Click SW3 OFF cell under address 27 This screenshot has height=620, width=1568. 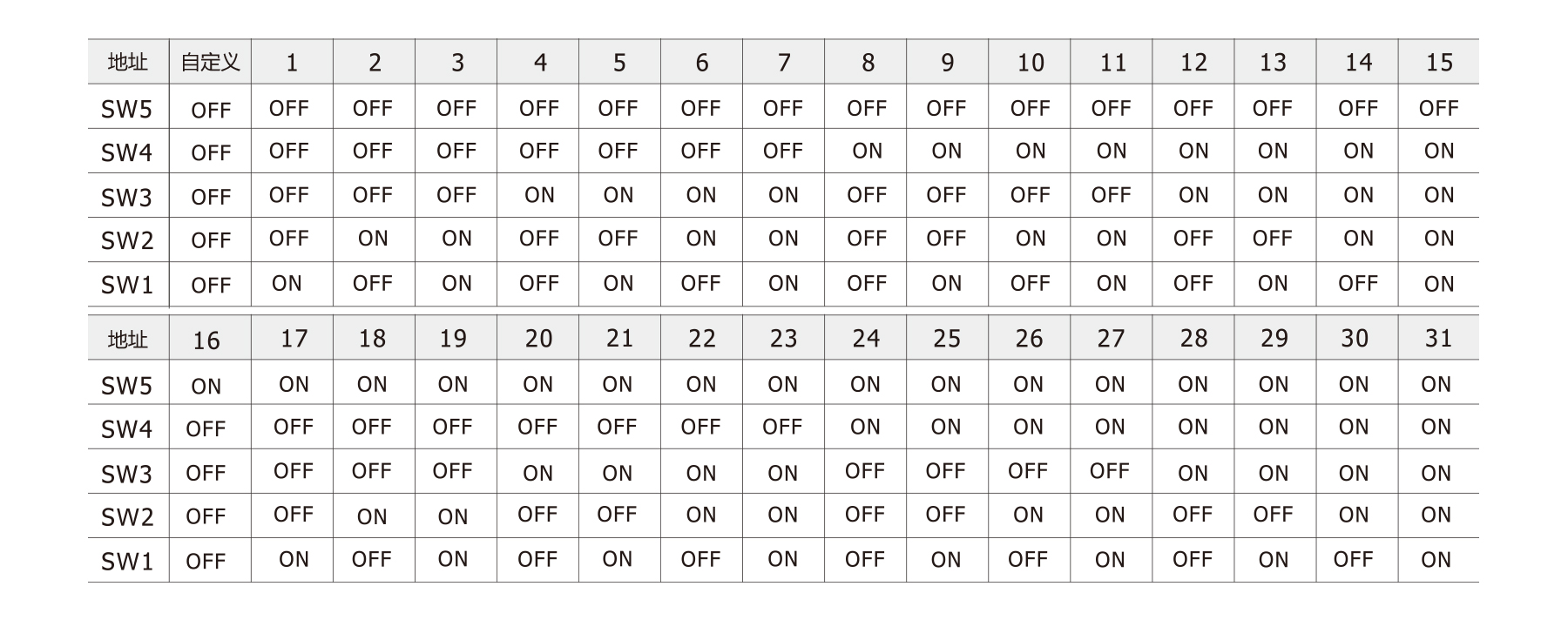(1110, 471)
